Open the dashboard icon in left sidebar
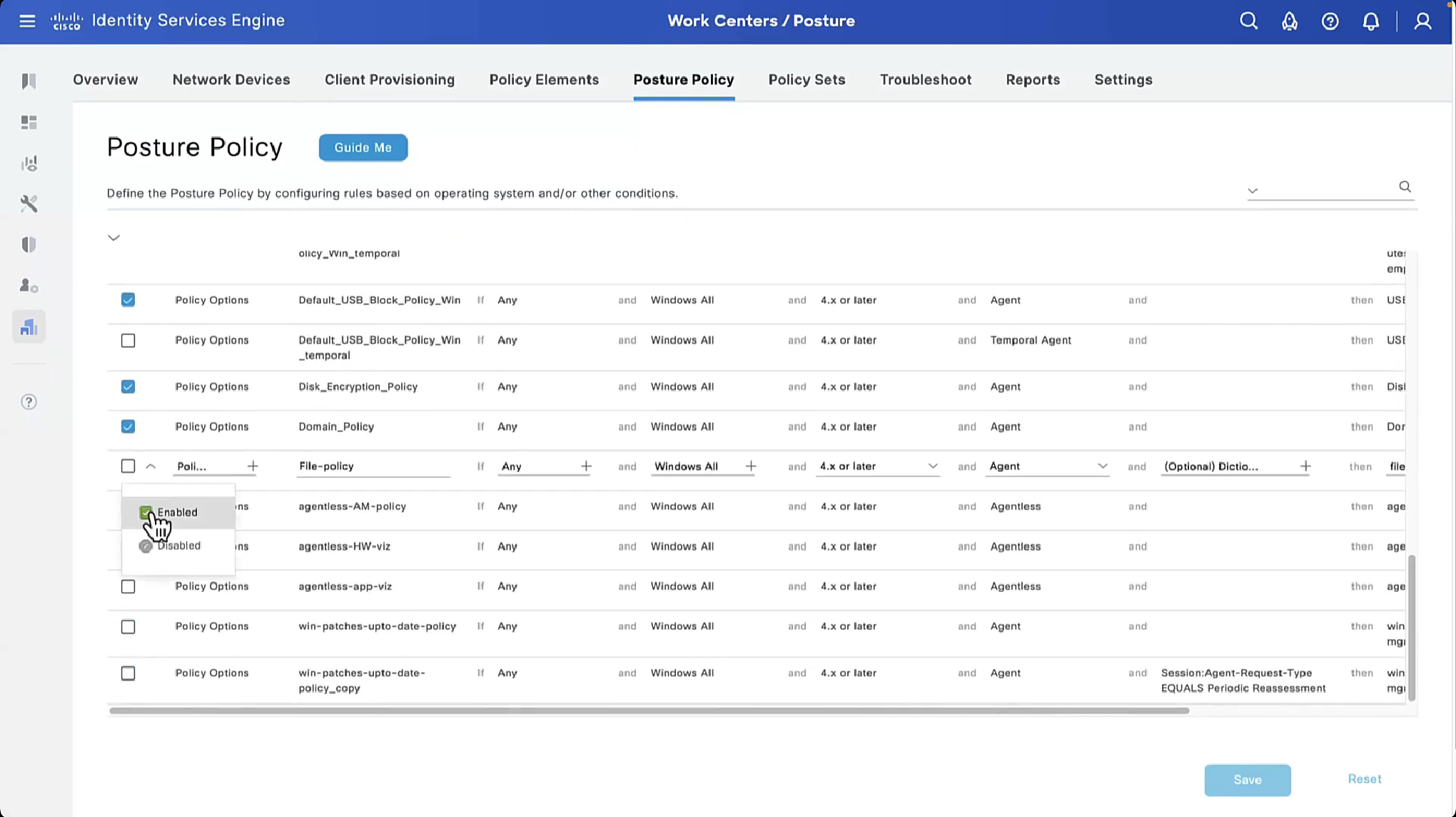The image size is (1456, 817). 29,122
